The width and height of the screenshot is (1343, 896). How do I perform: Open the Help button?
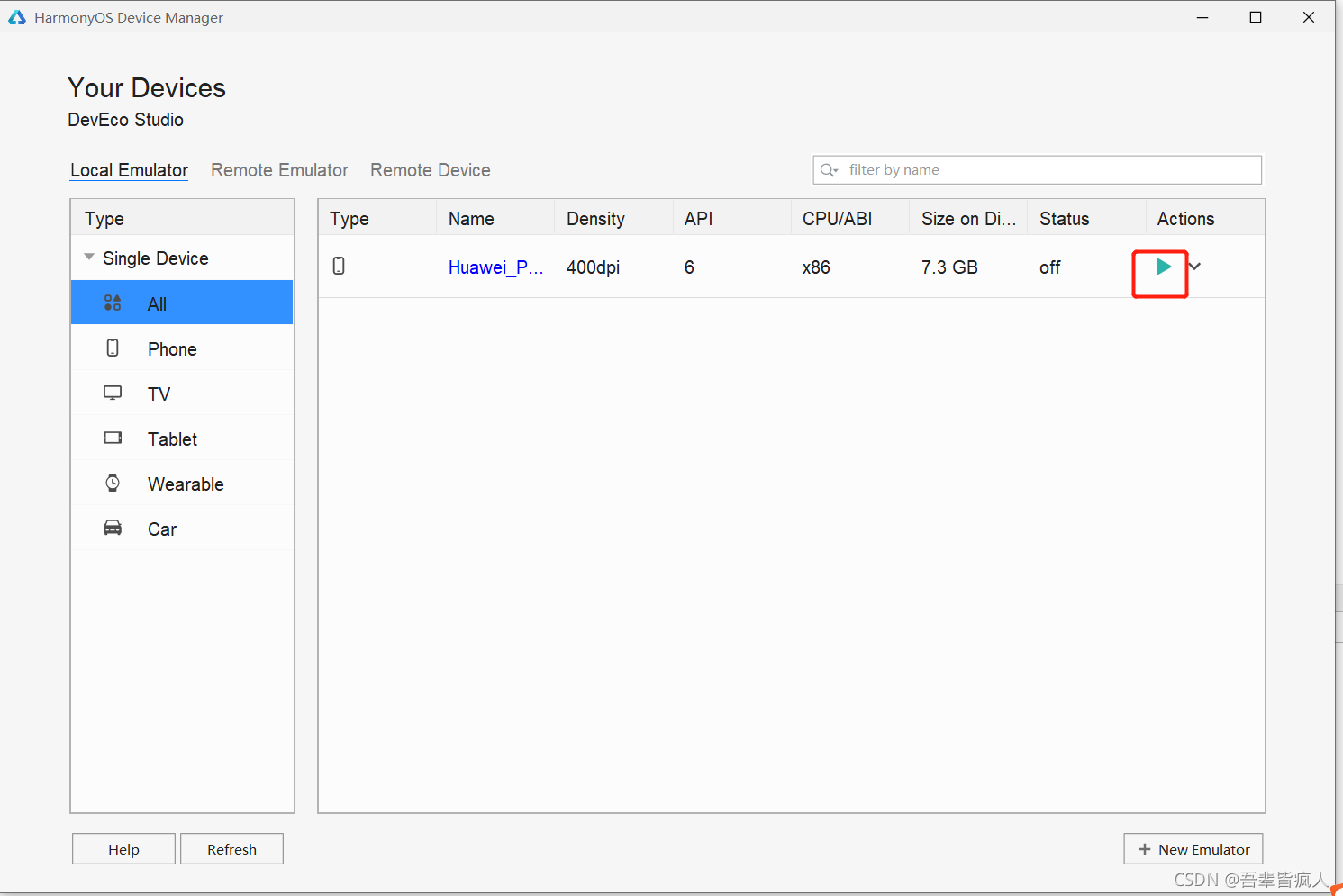pyautogui.click(x=123, y=849)
